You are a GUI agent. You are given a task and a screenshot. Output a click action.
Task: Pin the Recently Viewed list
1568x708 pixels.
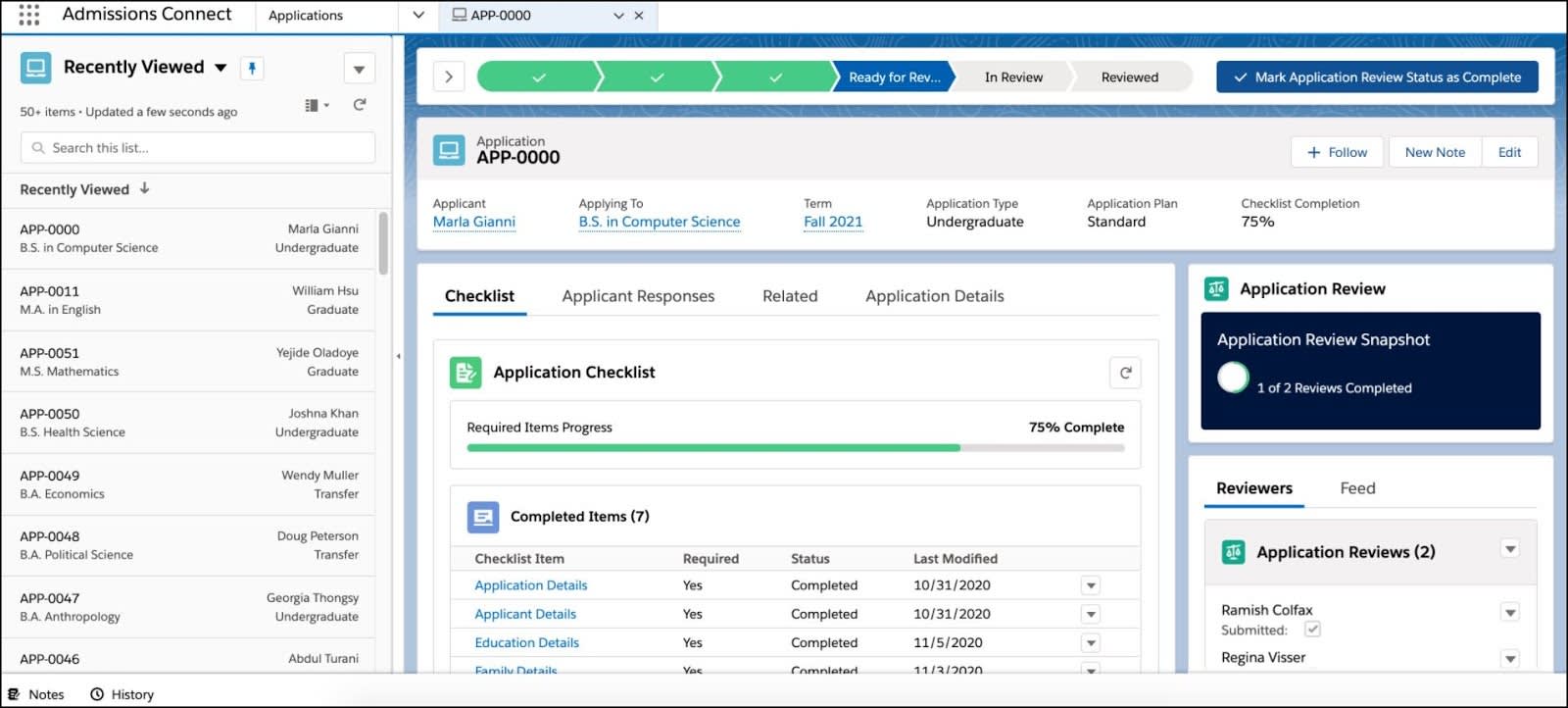(252, 68)
